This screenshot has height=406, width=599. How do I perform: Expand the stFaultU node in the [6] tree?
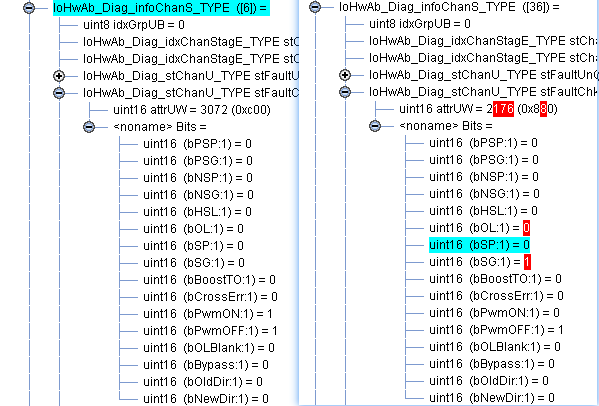click(x=59, y=76)
